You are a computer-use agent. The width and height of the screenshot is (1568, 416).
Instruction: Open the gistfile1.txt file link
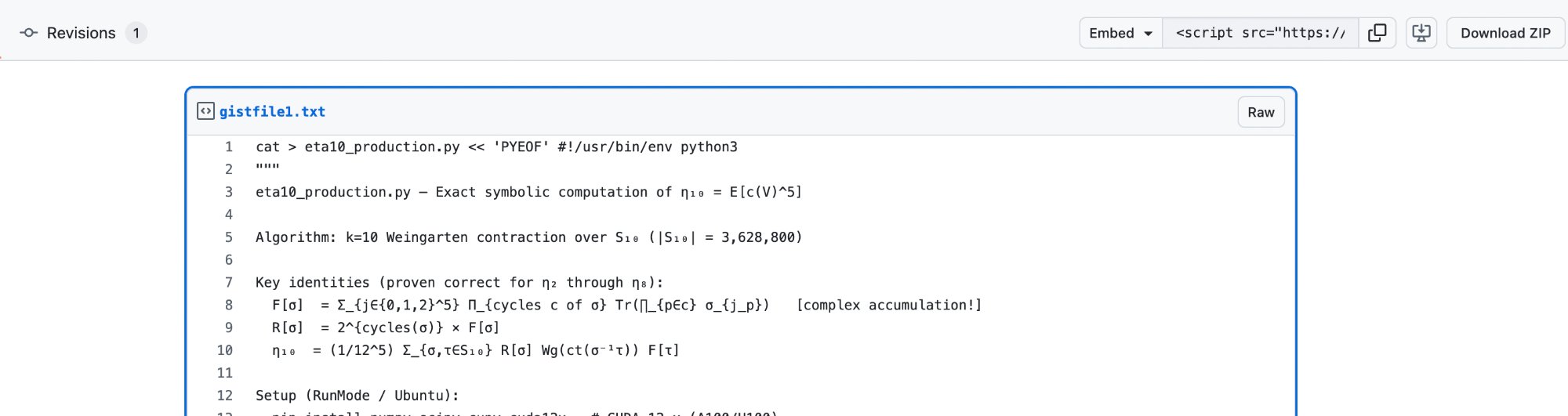(x=272, y=111)
